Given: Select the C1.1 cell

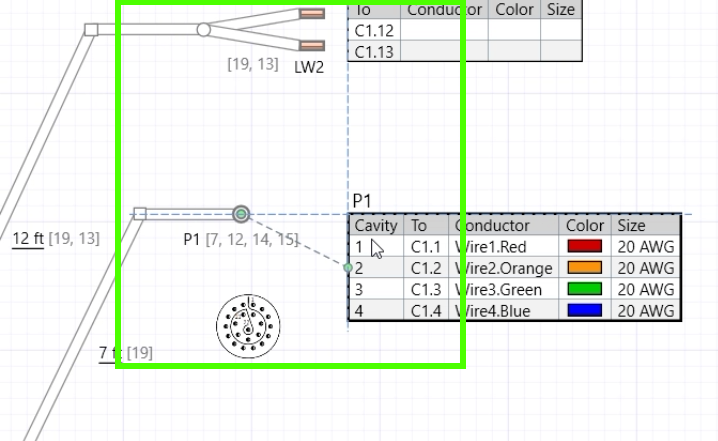Looking at the screenshot, I should 426,247.
